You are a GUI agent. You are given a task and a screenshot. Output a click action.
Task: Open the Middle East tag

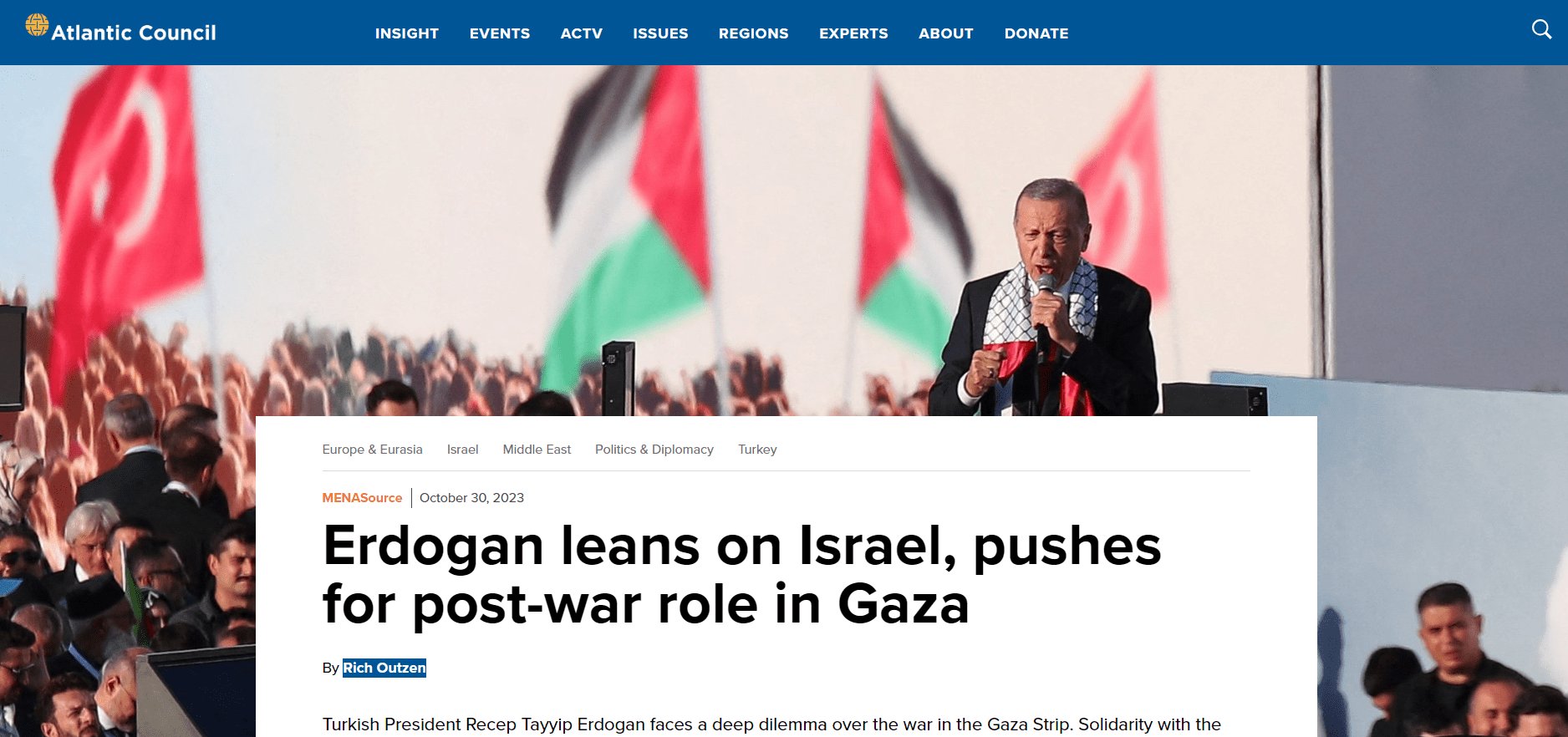point(537,450)
